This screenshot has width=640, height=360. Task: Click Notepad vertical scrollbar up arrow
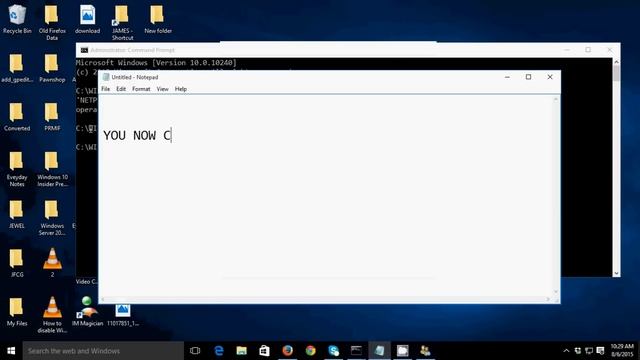click(556, 100)
